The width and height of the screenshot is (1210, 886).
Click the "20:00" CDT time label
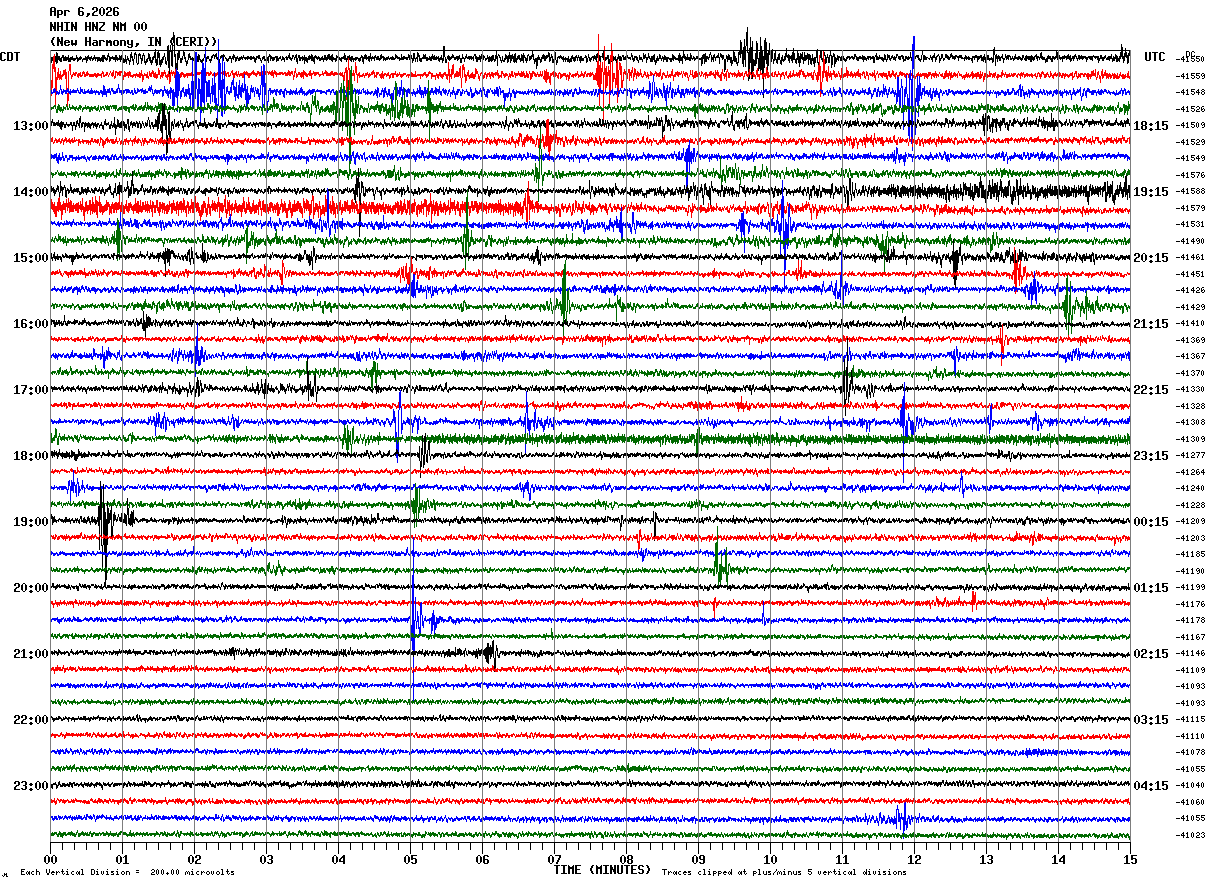click(31, 588)
